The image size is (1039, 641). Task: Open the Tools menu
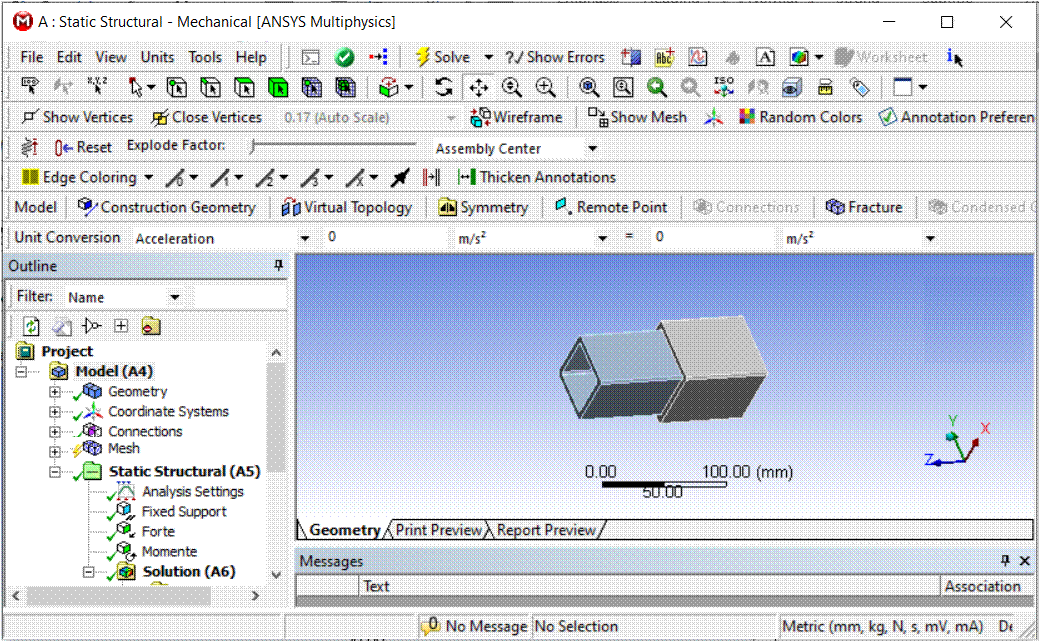tap(205, 58)
